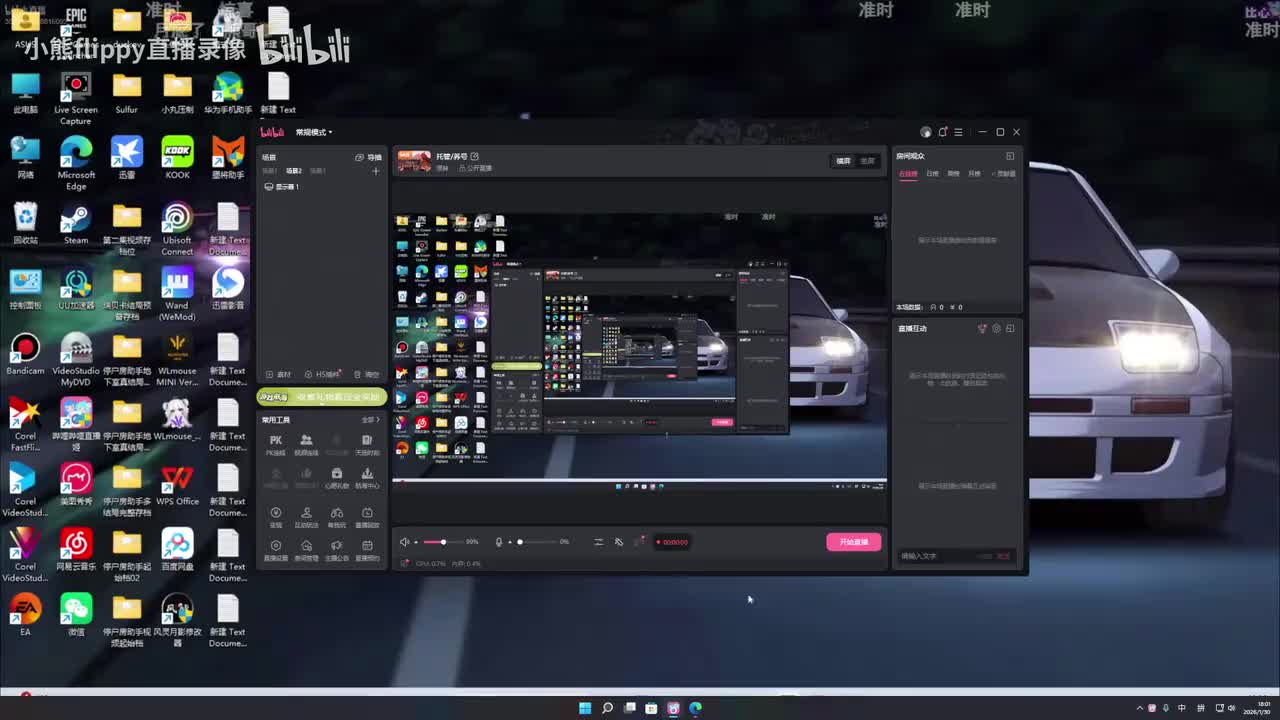Click the Edge icon in the taskbar
Image resolution: width=1280 pixels, height=720 pixels.
(696, 708)
